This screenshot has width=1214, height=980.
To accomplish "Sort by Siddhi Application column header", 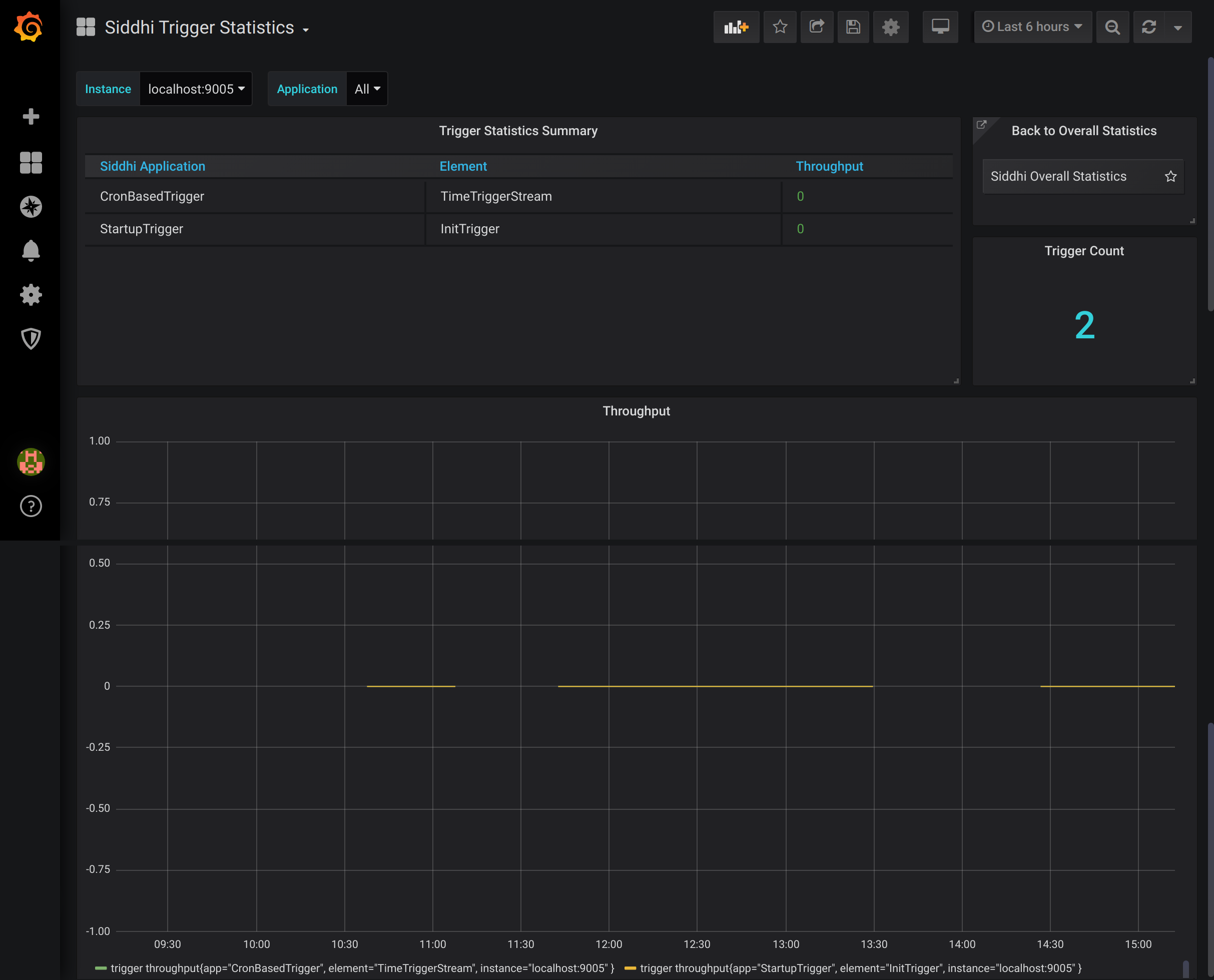I will pos(153,166).
